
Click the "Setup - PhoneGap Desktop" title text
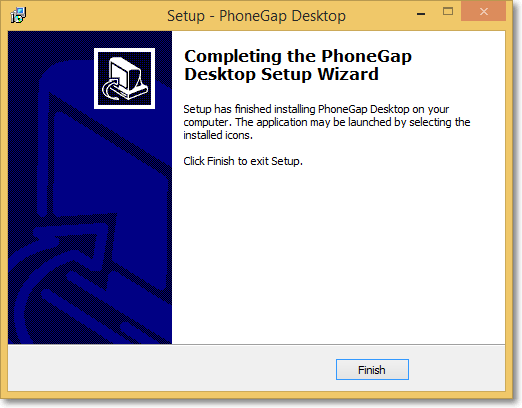pyautogui.click(x=256, y=16)
